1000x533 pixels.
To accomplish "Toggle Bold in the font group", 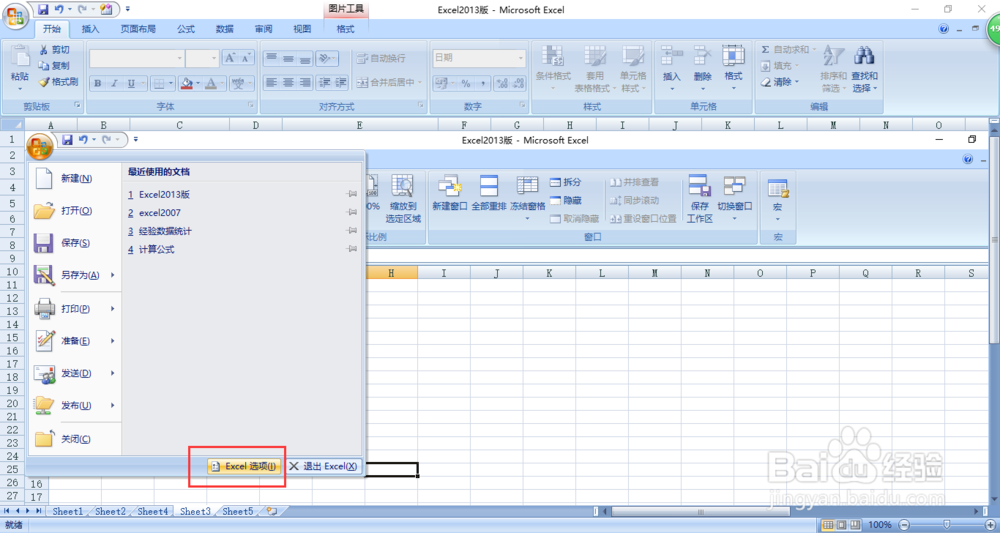I will [x=98, y=84].
